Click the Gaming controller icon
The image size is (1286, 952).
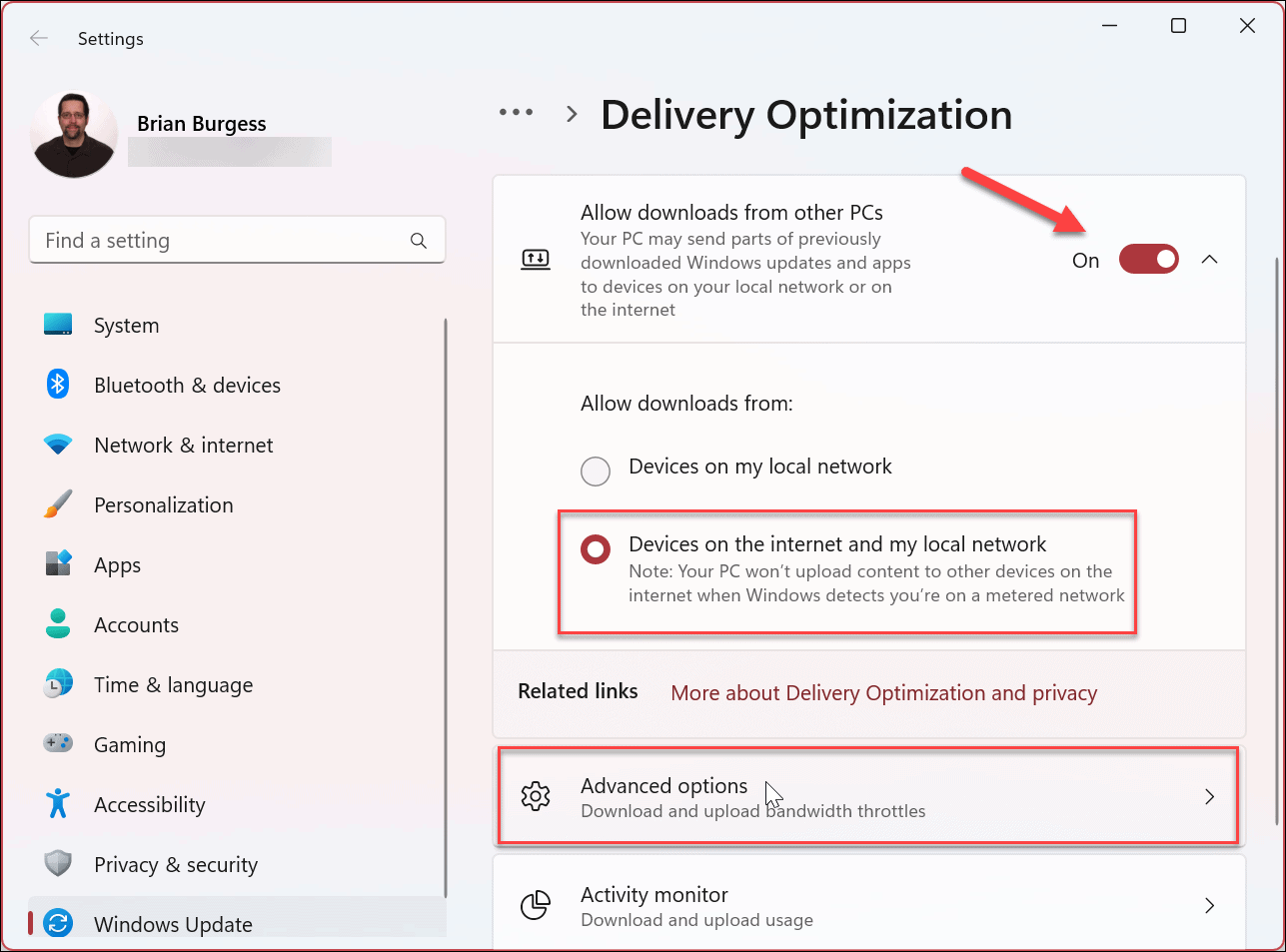58,744
